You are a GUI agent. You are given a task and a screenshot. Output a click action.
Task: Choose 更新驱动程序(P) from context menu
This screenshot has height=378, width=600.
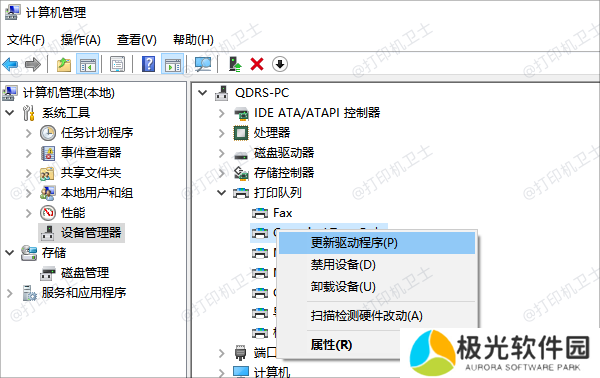(x=377, y=243)
